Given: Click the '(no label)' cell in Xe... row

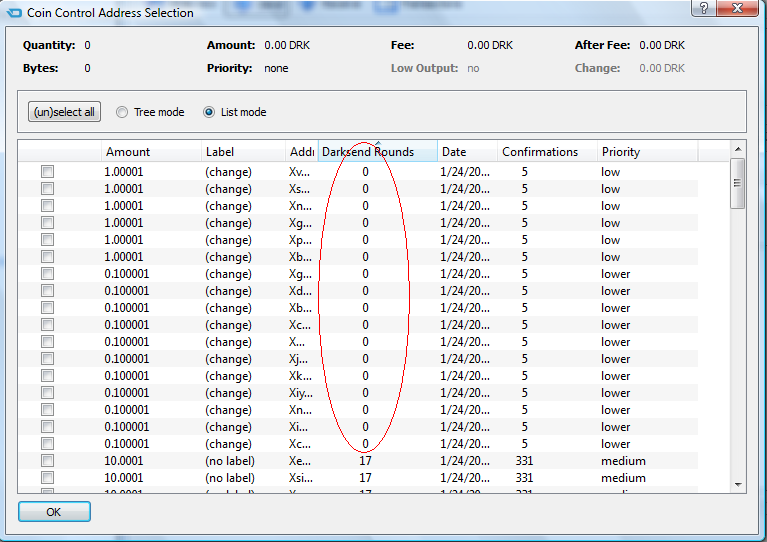Looking at the screenshot, I should click(230, 461).
